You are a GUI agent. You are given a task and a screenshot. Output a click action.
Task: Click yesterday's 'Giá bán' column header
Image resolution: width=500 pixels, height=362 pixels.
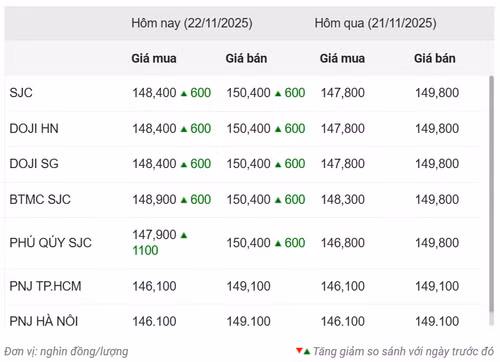coord(435,58)
